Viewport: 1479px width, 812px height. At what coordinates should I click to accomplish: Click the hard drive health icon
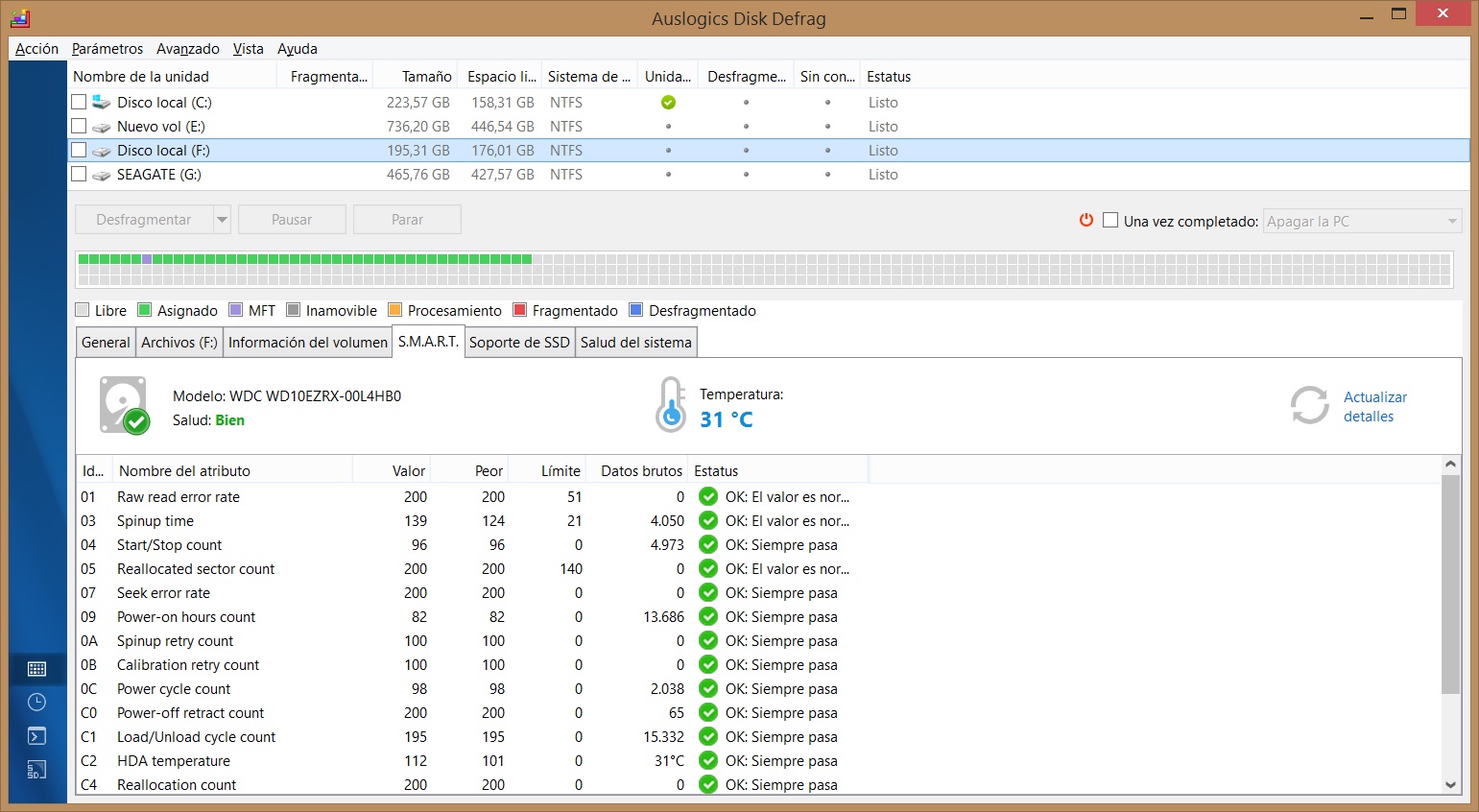[x=125, y=405]
